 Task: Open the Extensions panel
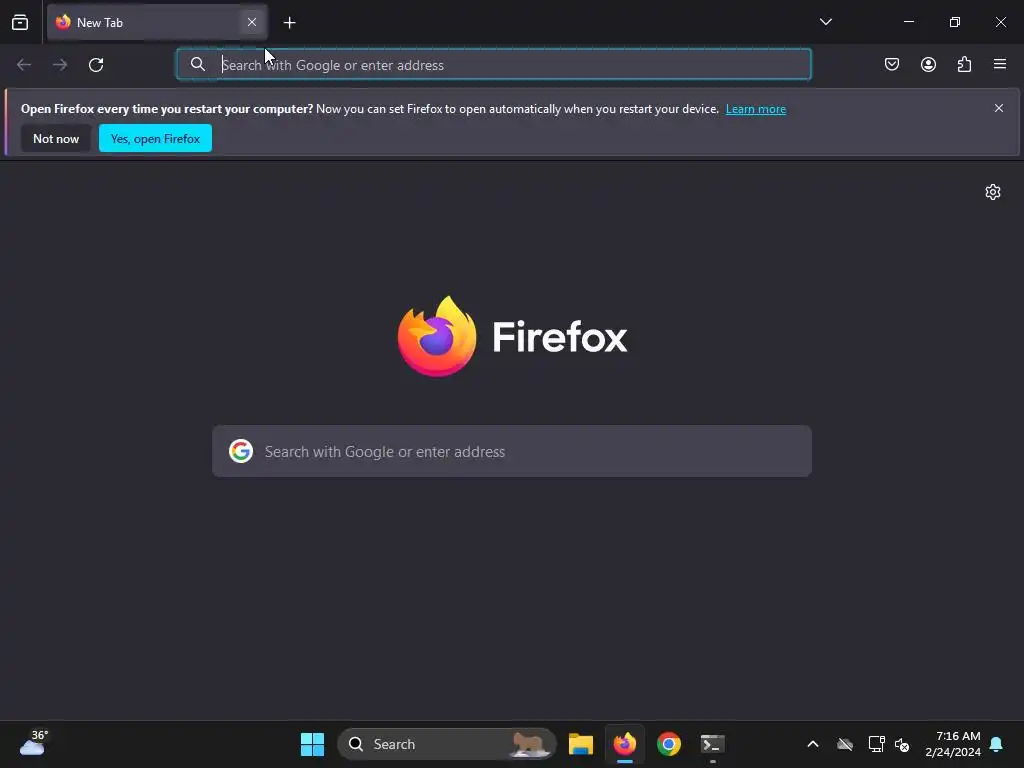pos(964,64)
